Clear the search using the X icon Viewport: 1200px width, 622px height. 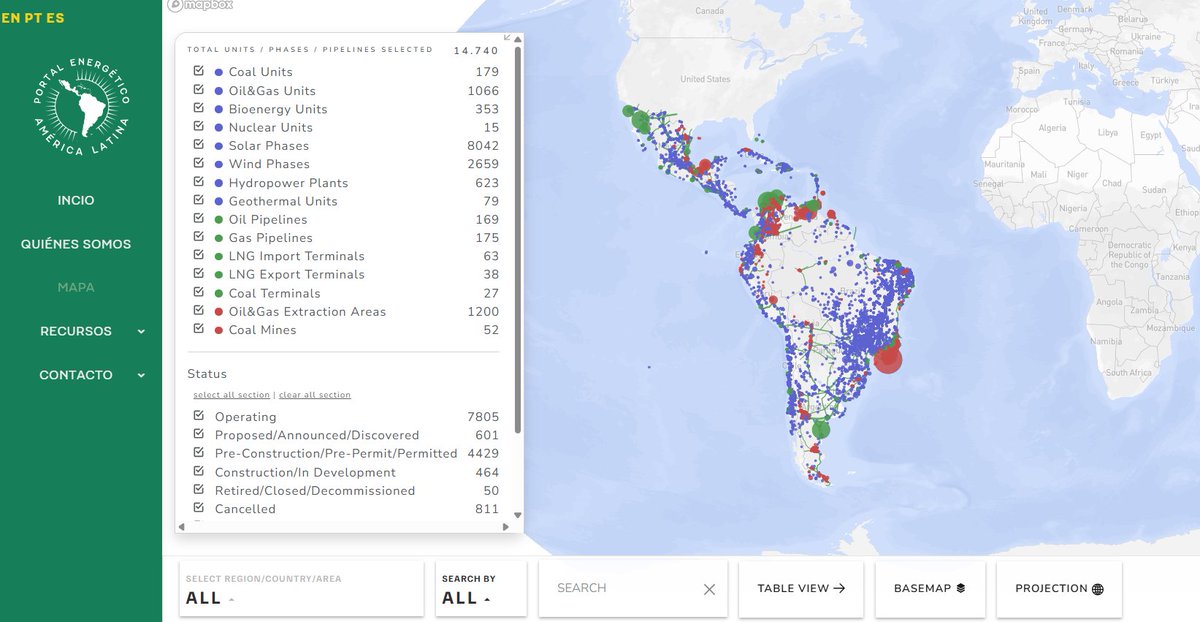pos(710,589)
